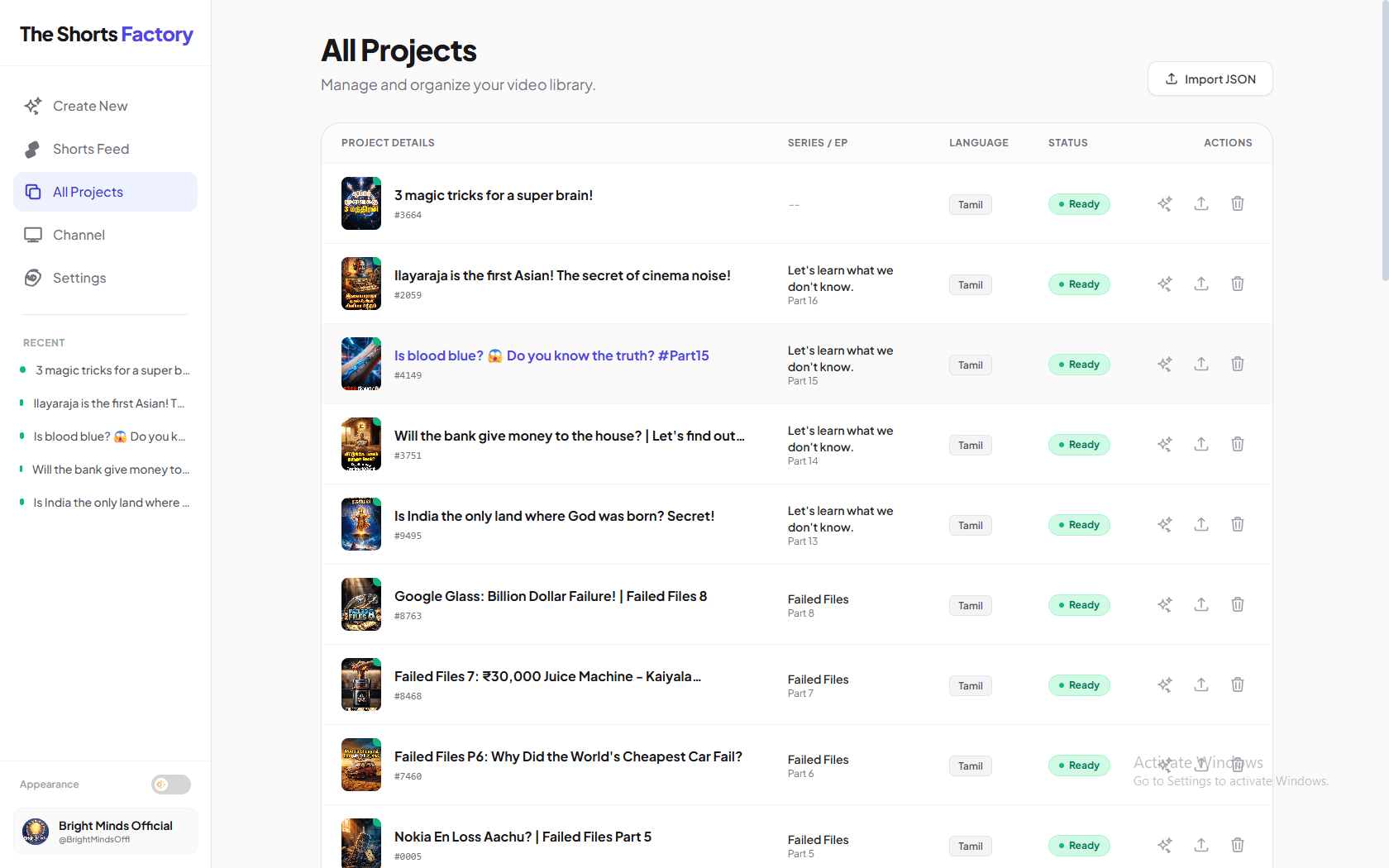Click thumbnail of Google Glass project
The width and height of the screenshot is (1389, 868).
361,604
